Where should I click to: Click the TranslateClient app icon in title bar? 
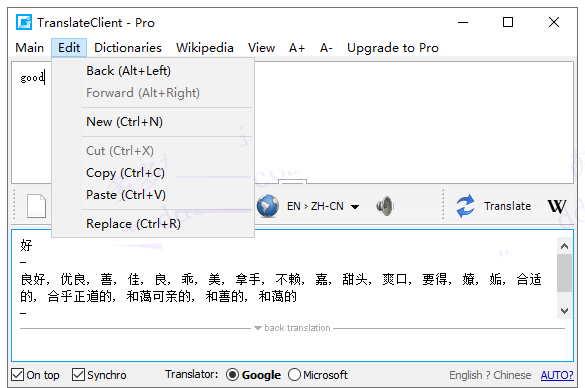coord(24,22)
